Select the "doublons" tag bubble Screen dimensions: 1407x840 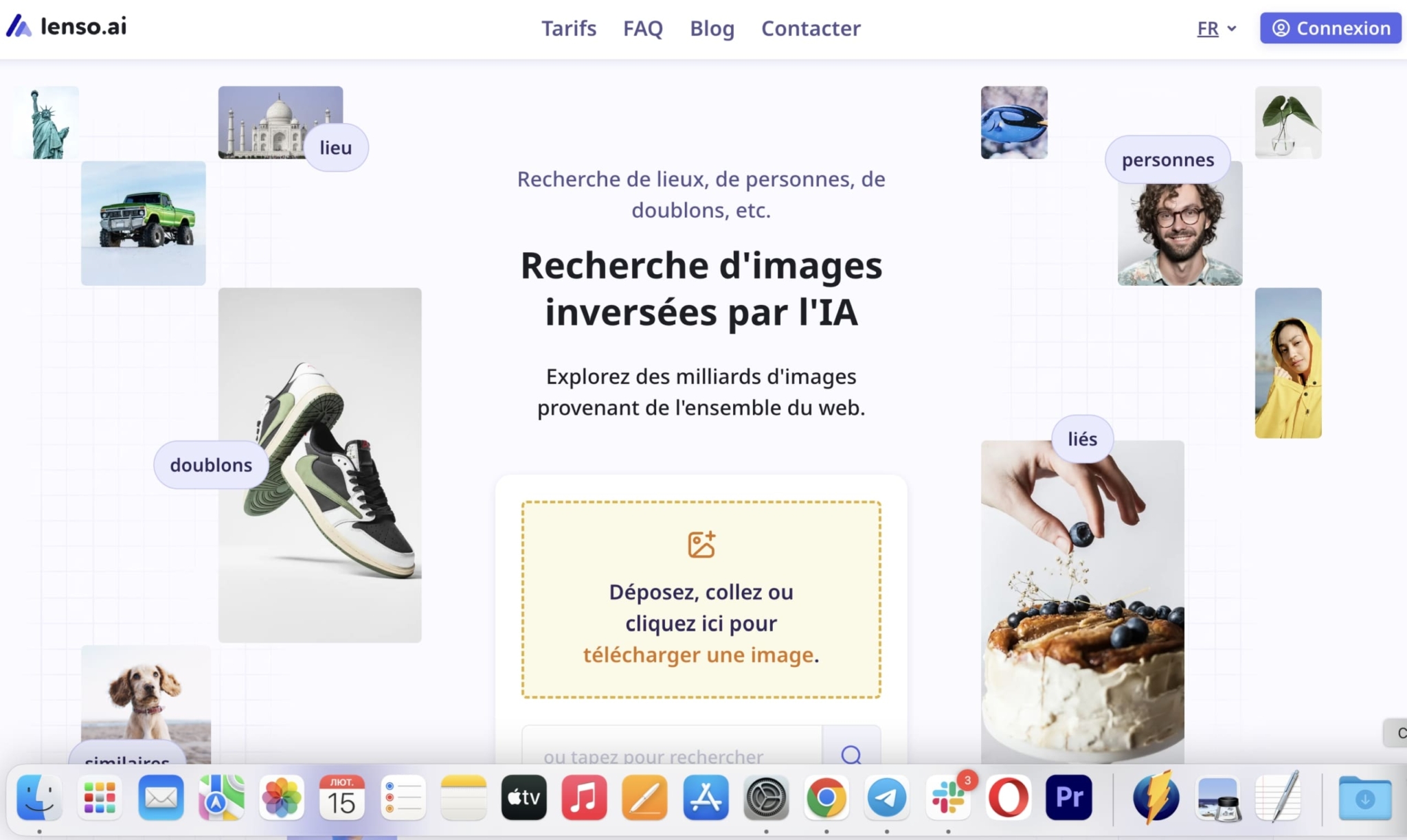210,464
